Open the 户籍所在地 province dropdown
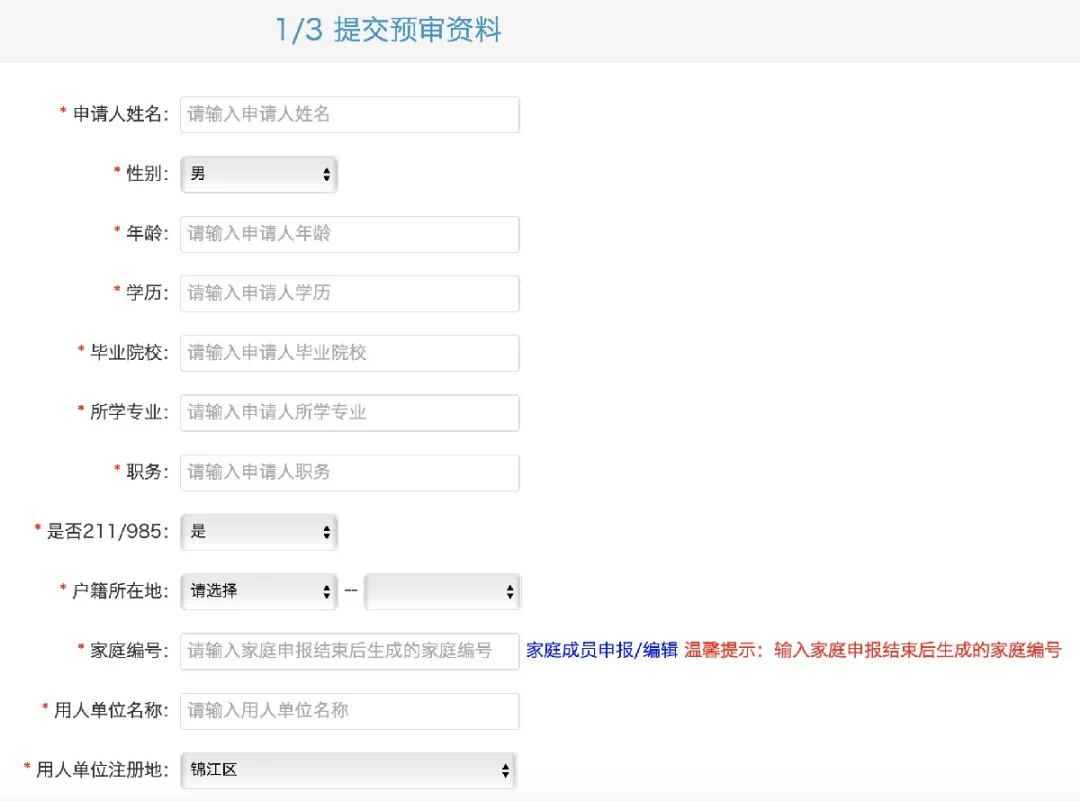Image resolution: width=1080 pixels, height=801 pixels. (x=258, y=591)
